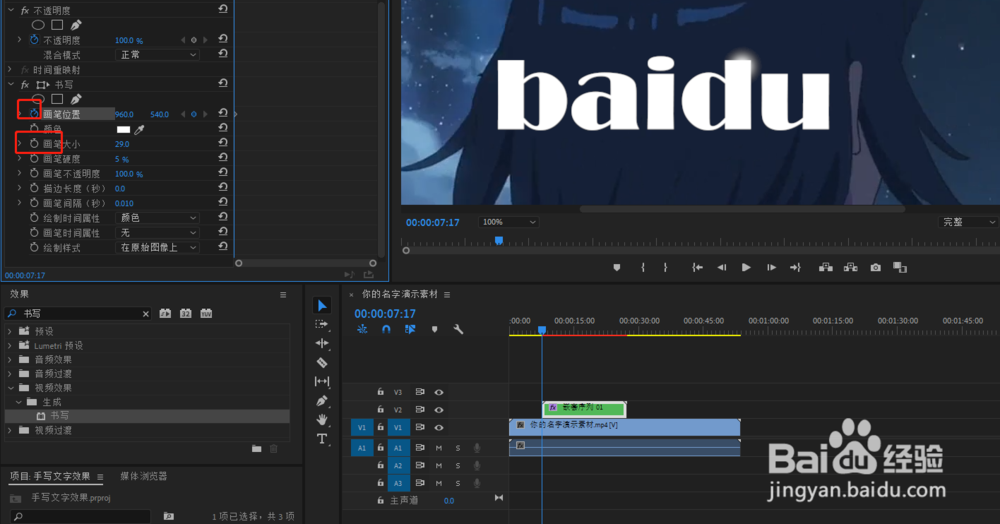This screenshot has height=524, width=1000.
Task: Hide track V2 output eye
Action: click(x=439, y=410)
